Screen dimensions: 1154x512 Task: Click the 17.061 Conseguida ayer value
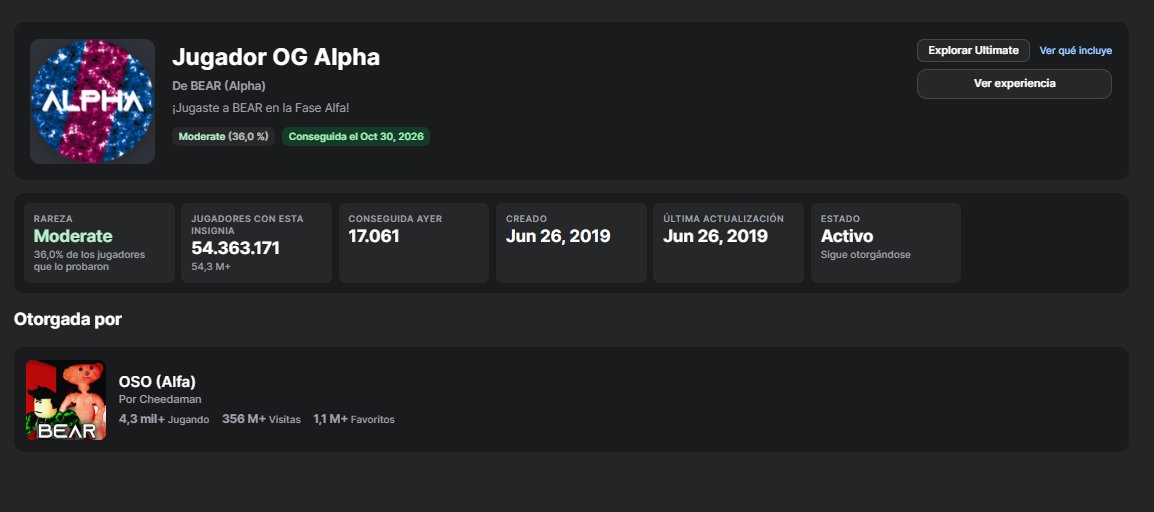tap(374, 236)
